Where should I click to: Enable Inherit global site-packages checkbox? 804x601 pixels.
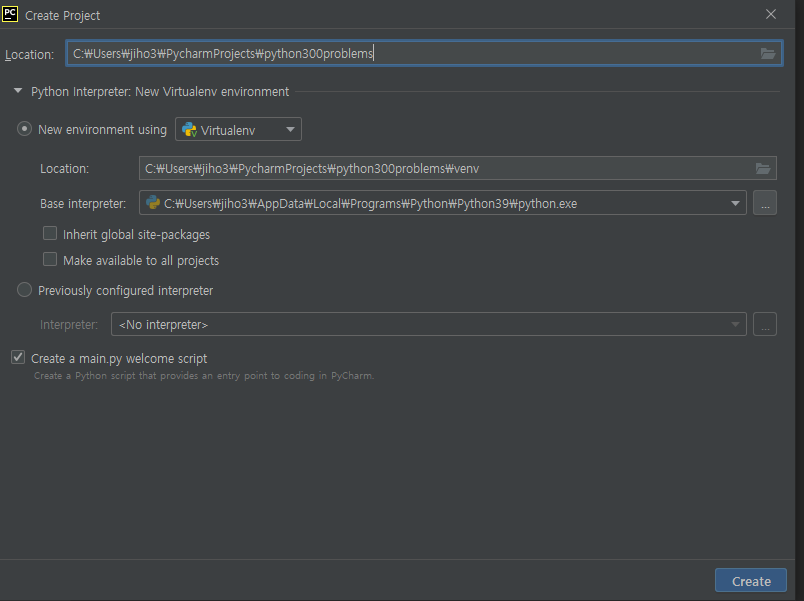tap(50, 233)
